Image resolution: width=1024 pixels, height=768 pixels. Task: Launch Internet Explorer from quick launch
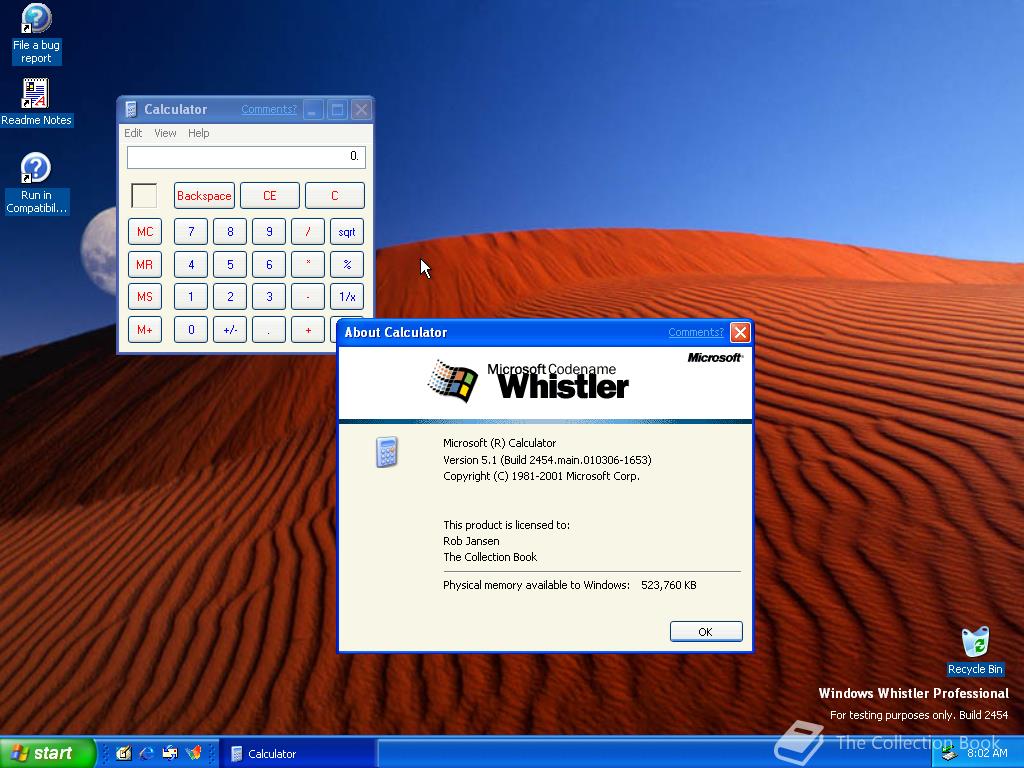pyautogui.click(x=146, y=753)
